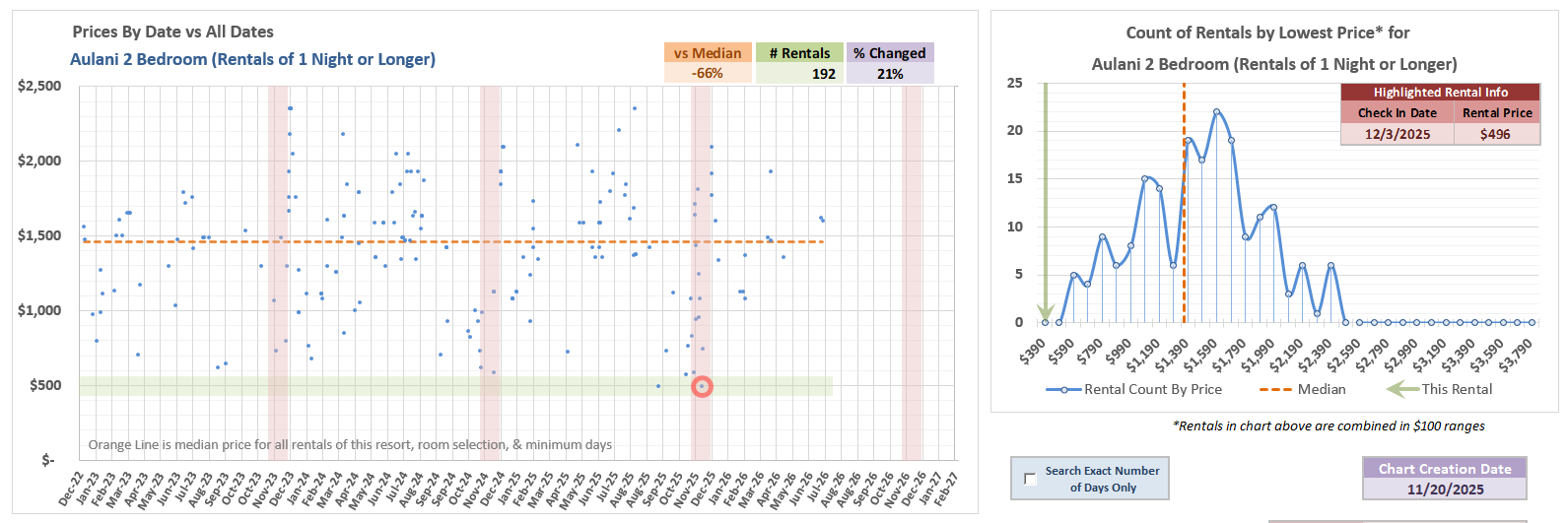Click the This Rental legend arrow icon

[1401, 390]
